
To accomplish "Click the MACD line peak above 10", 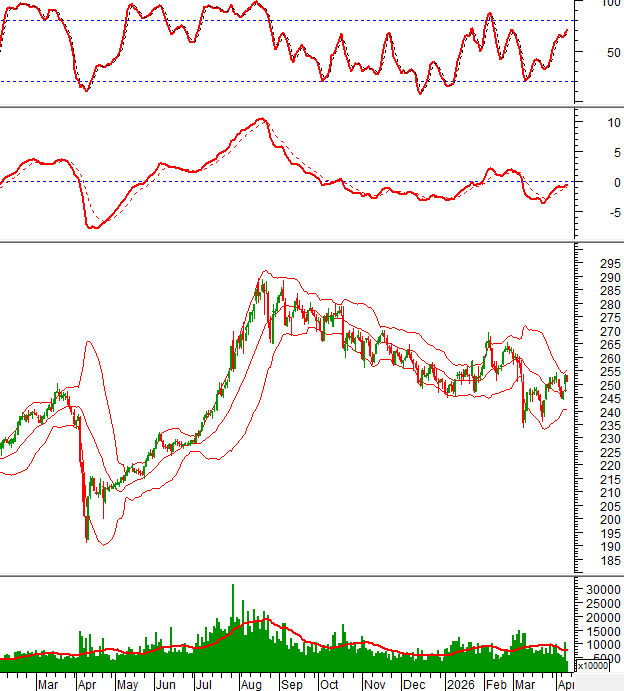I will point(261,119).
